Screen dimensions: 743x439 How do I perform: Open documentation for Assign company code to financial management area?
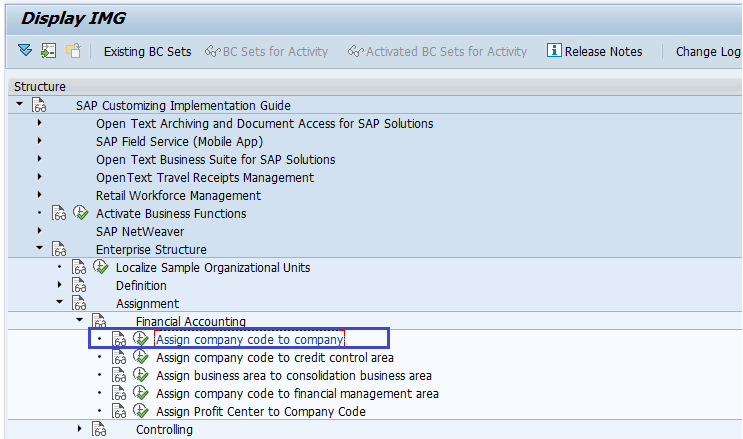pyautogui.click(x=119, y=393)
